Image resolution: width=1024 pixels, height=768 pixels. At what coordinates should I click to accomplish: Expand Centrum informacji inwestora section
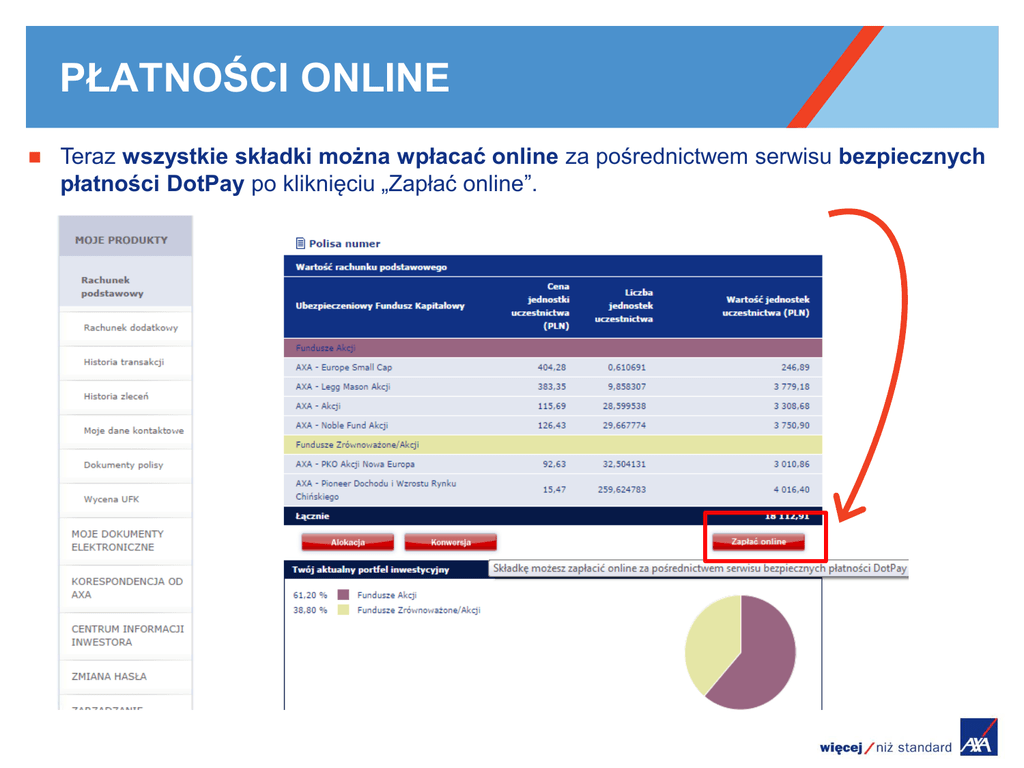point(127,635)
